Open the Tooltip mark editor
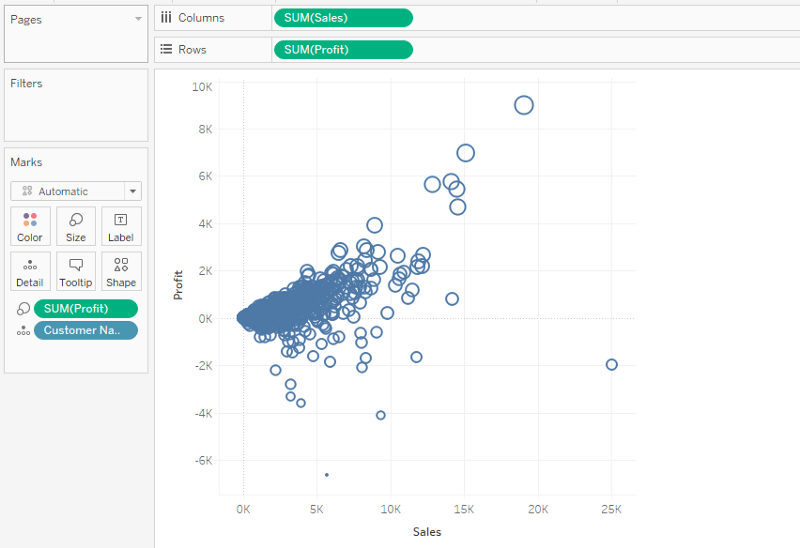This screenshot has width=800, height=548. (x=76, y=271)
